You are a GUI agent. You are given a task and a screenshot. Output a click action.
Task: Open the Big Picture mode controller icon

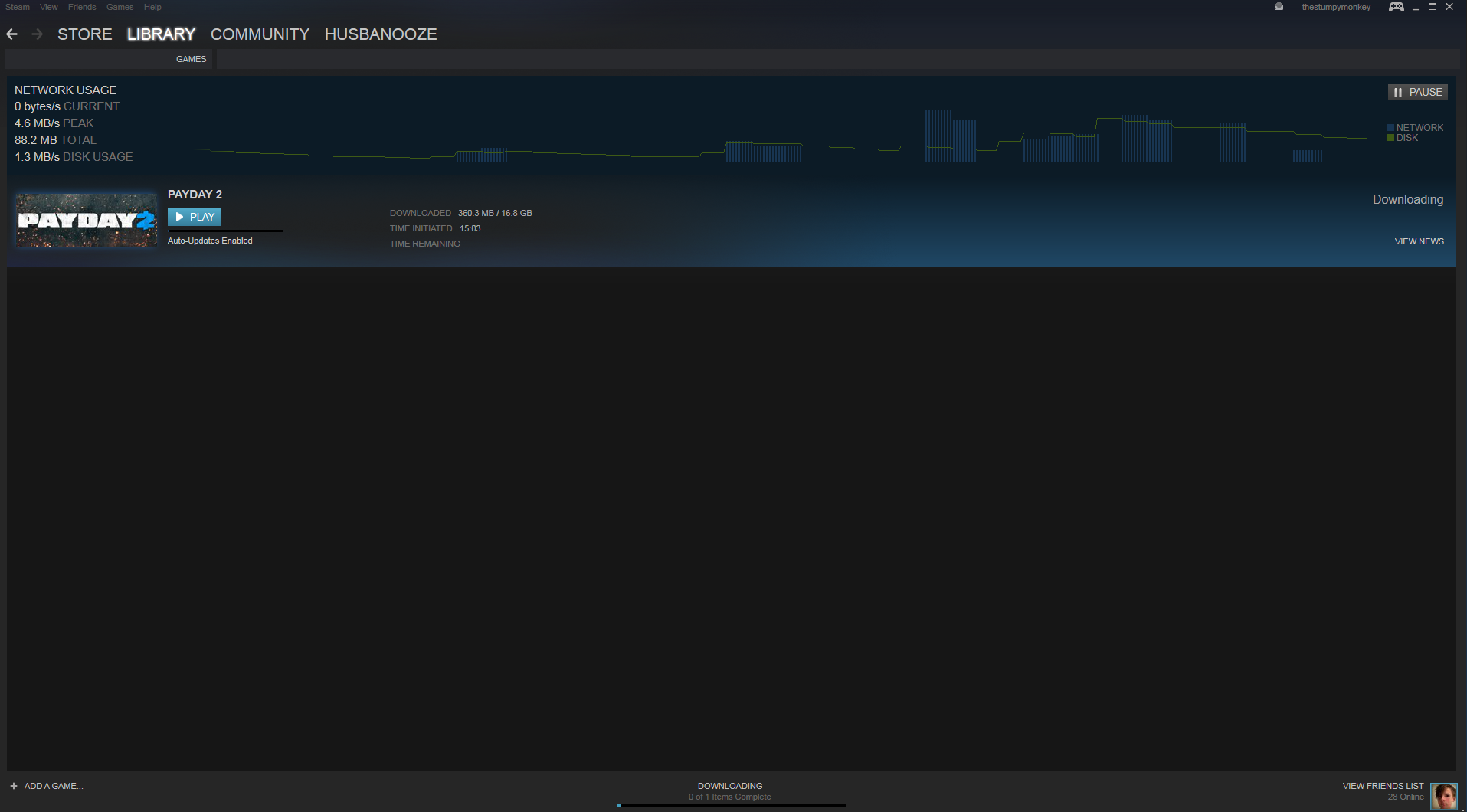point(1397,7)
